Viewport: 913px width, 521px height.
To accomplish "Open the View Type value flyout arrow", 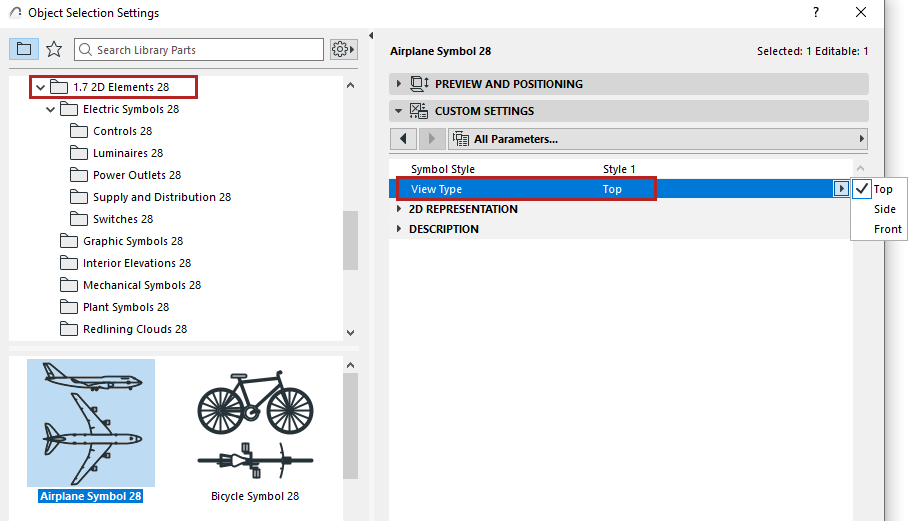I will [x=841, y=189].
